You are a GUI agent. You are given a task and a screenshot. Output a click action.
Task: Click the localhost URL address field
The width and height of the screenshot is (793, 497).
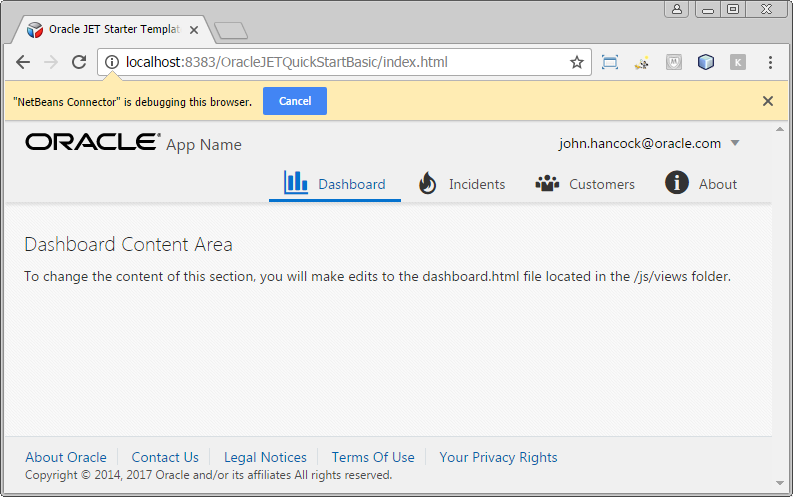(344, 62)
